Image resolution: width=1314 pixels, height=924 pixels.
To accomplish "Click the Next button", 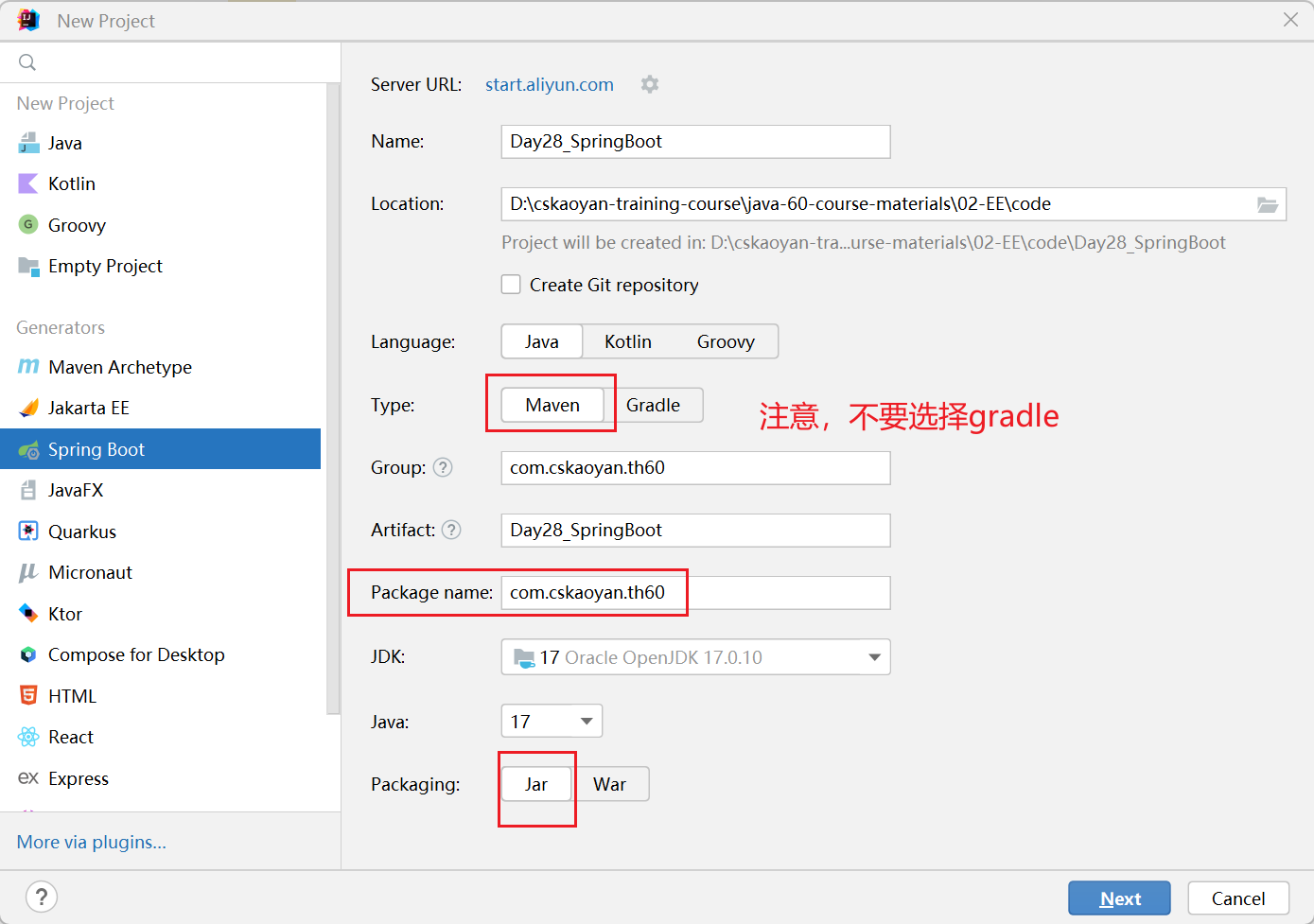I will tap(1119, 898).
